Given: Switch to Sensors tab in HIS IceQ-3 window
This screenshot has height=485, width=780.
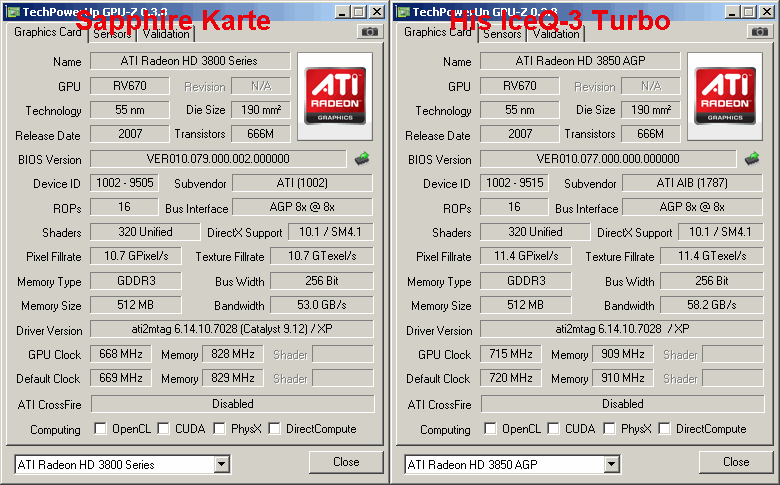Looking at the screenshot, I should click(x=502, y=34).
